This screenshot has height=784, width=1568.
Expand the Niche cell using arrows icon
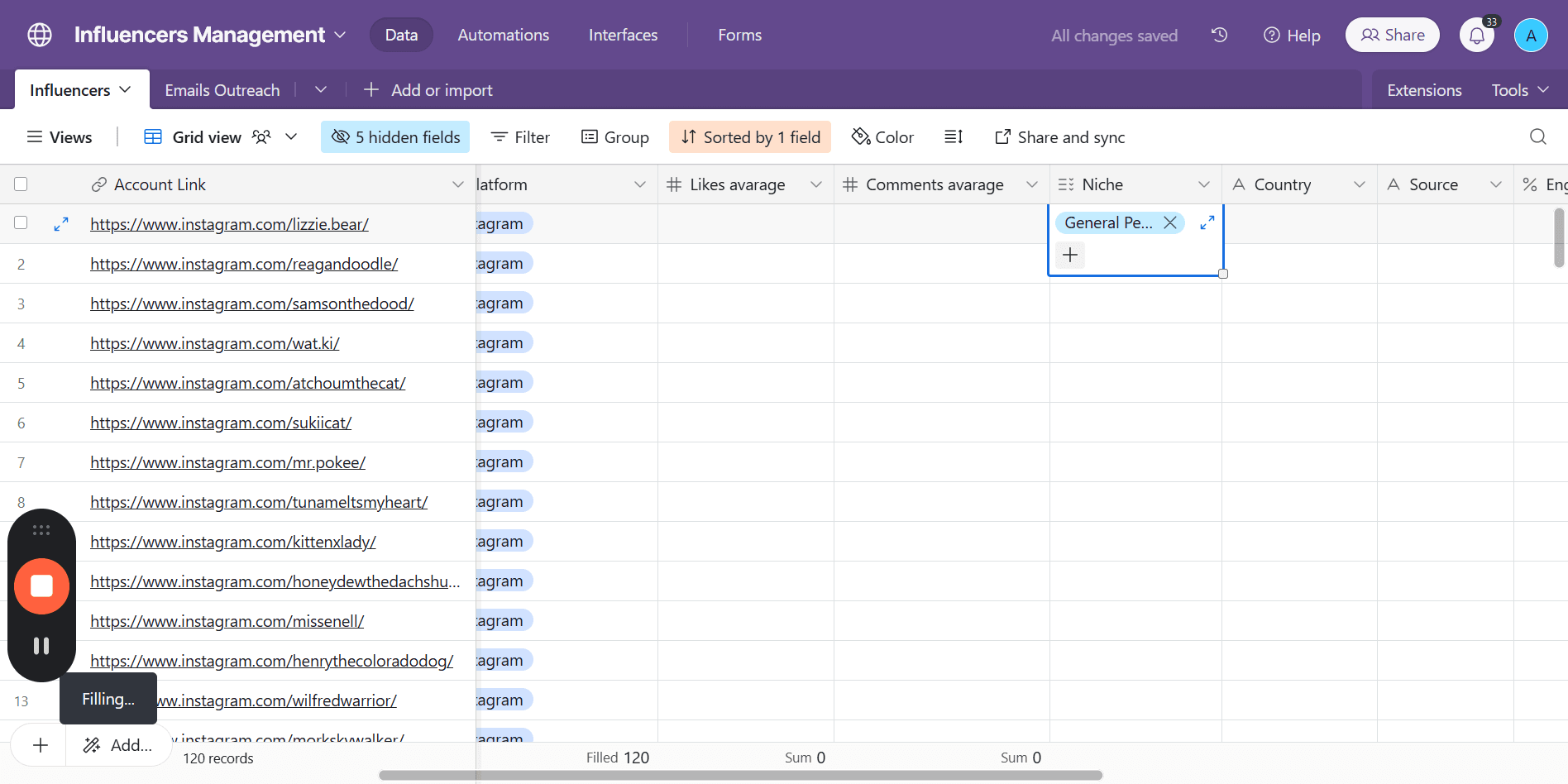pos(1207,222)
